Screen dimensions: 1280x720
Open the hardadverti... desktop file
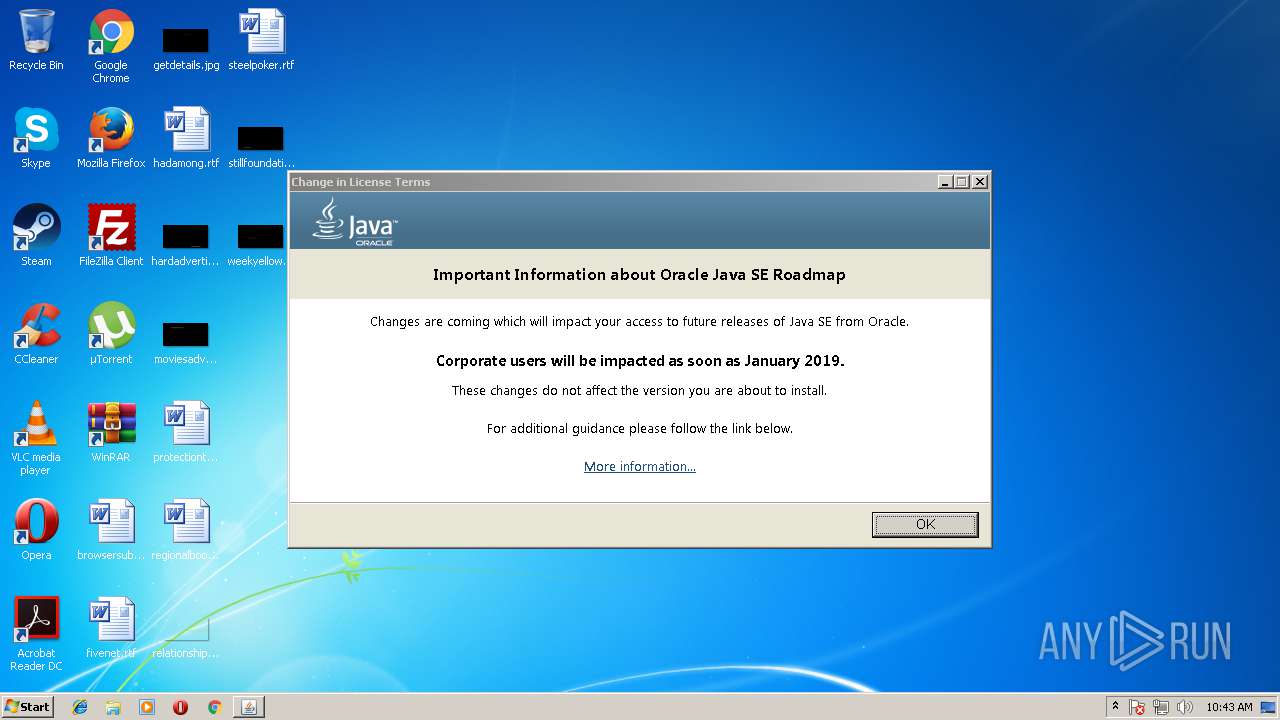click(x=186, y=244)
